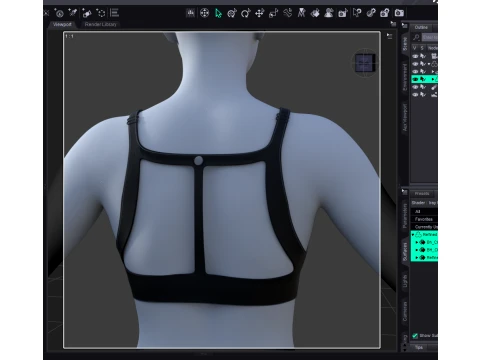Click the view cube in viewport corner

coord(365,63)
